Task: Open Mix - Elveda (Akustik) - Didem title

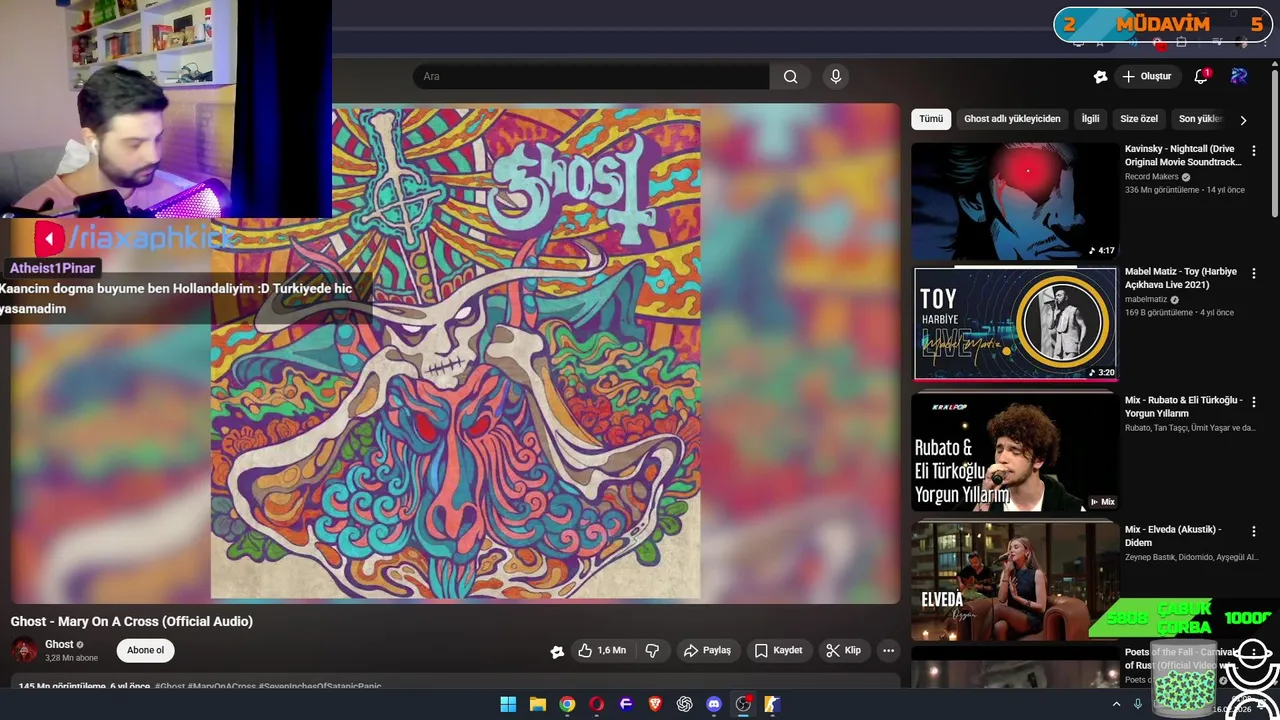Action: point(1173,536)
